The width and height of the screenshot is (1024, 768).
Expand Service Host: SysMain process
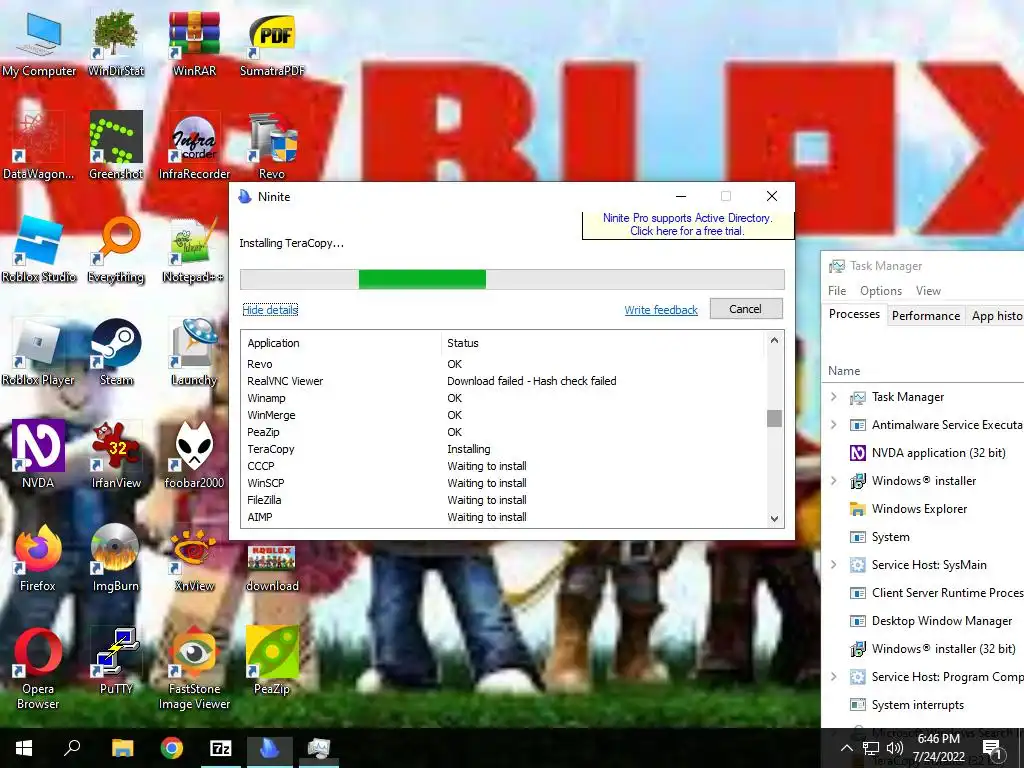click(833, 564)
